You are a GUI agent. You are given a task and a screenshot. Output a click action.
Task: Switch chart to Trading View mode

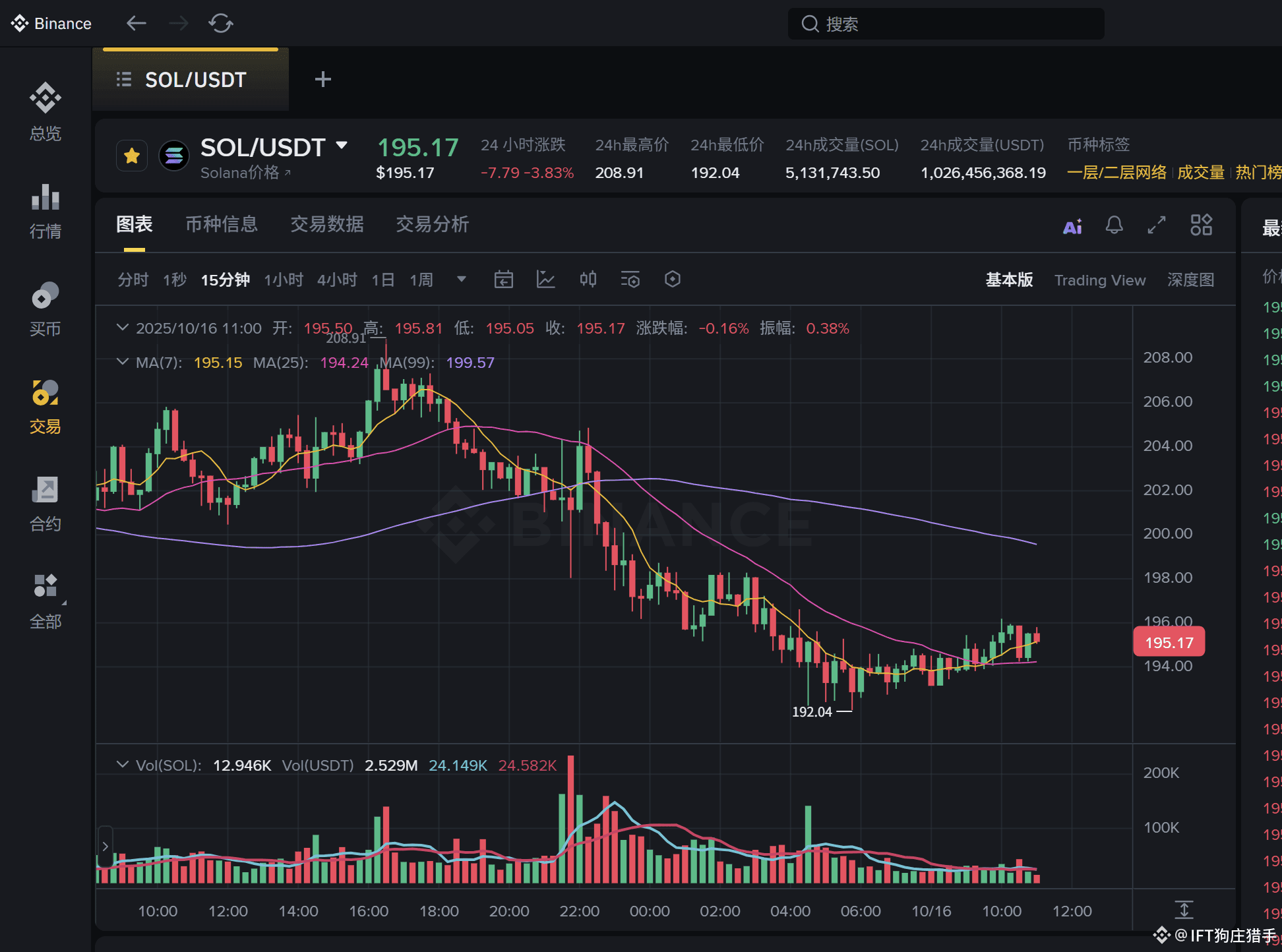point(1099,280)
